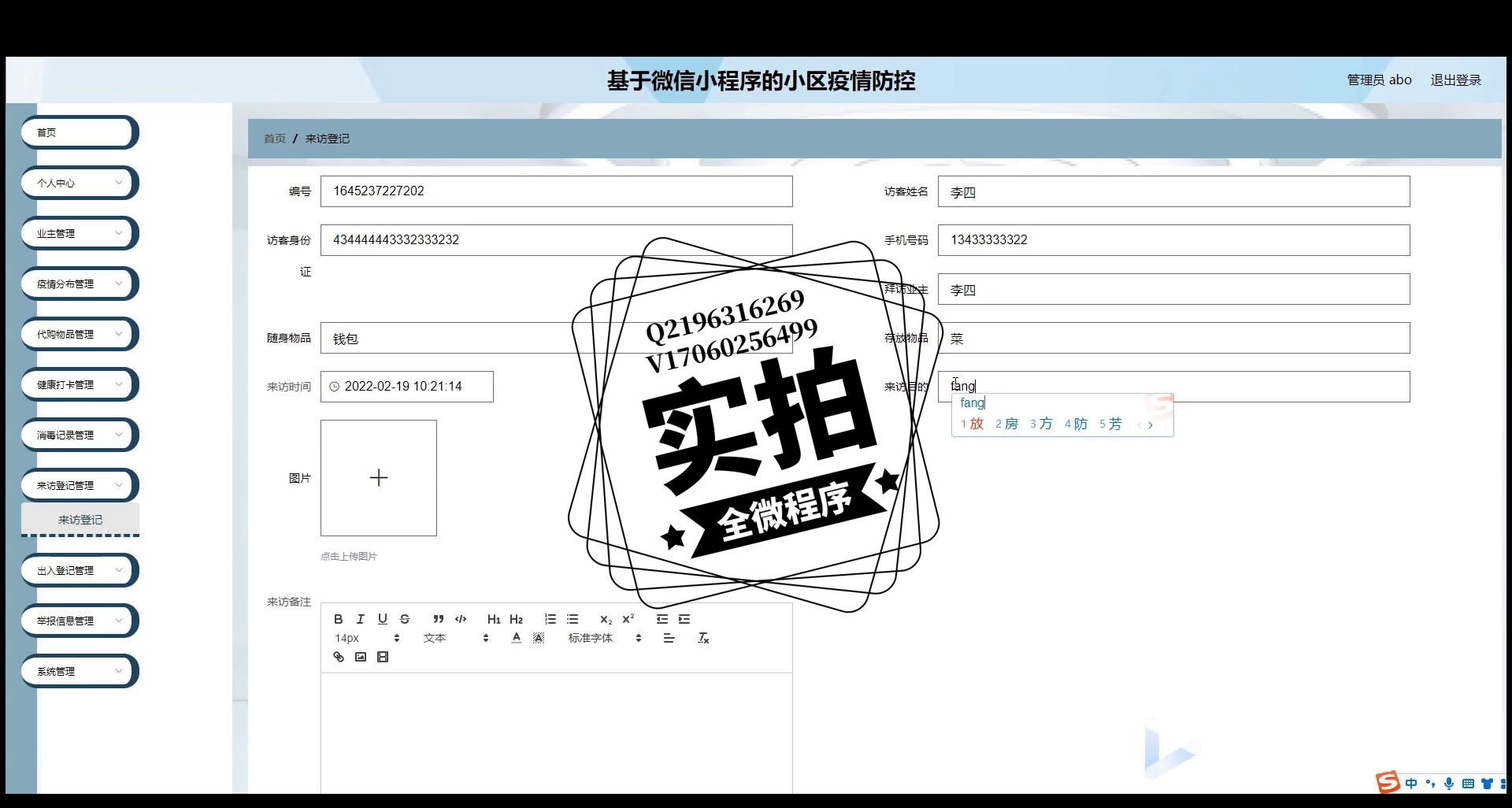
Task: Apply Heading 1 style
Action: [494, 619]
